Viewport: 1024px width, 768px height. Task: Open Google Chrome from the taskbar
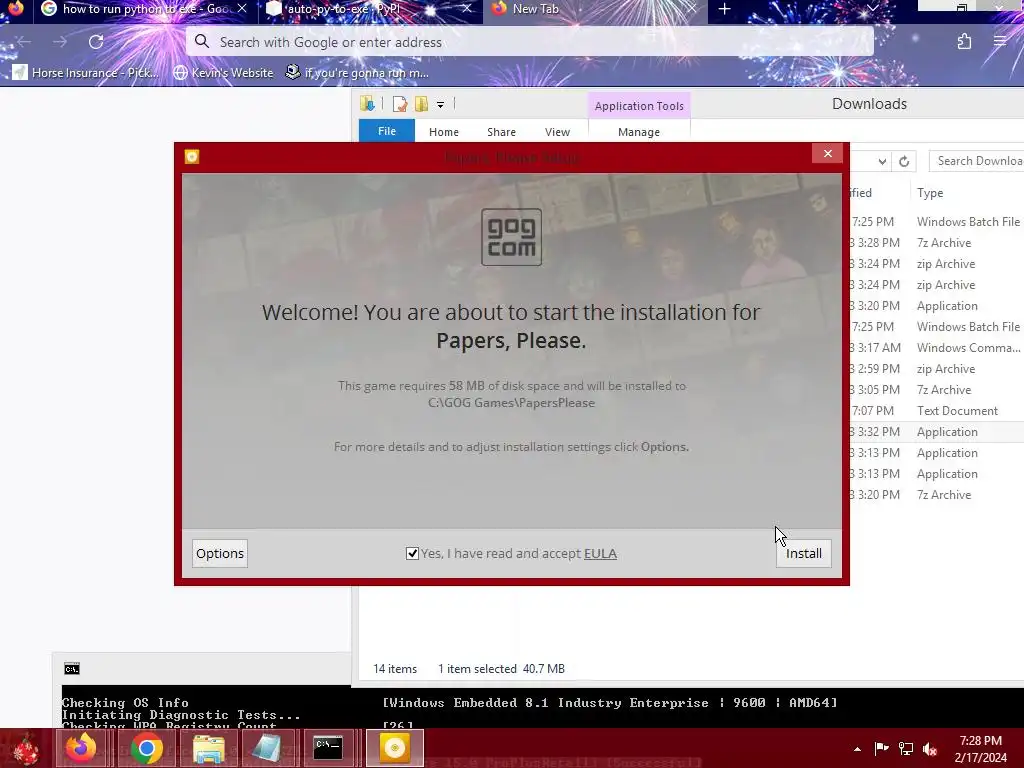click(147, 748)
